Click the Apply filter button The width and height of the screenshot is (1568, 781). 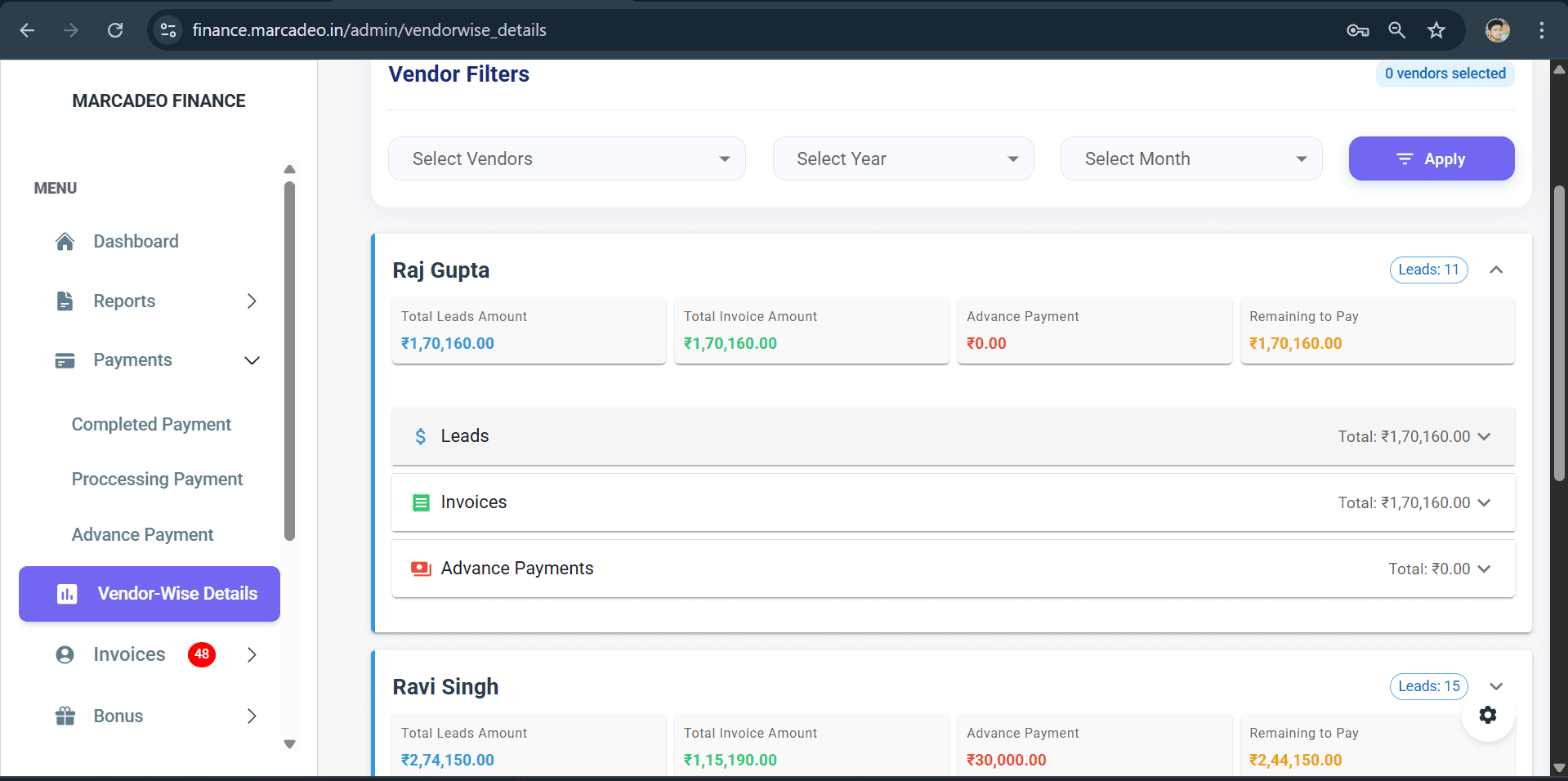coord(1431,158)
